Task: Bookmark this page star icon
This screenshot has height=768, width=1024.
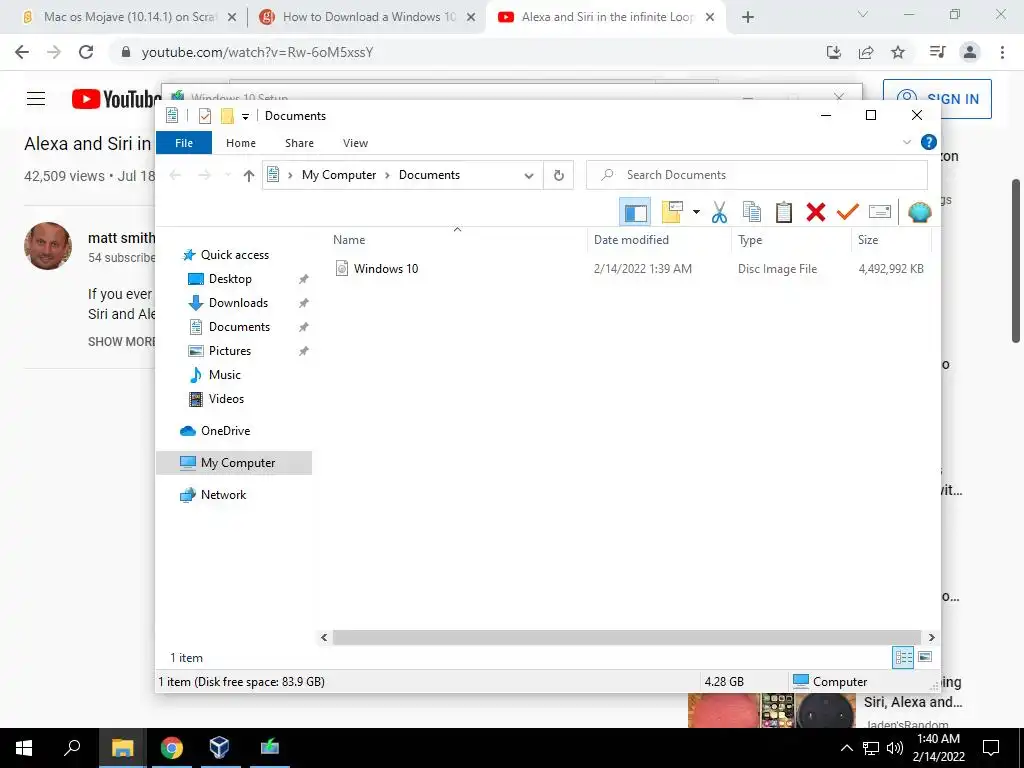Action: tap(898, 52)
